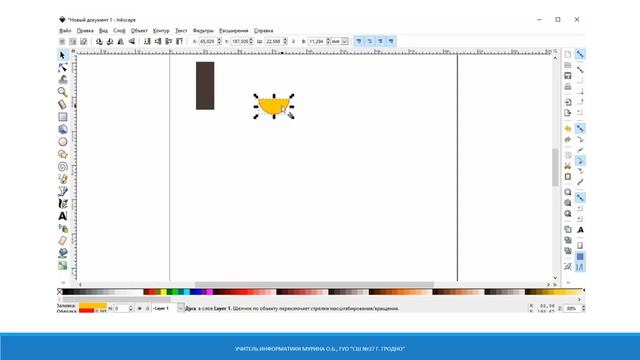
Task: Select the Text tool
Action: (x=62, y=216)
